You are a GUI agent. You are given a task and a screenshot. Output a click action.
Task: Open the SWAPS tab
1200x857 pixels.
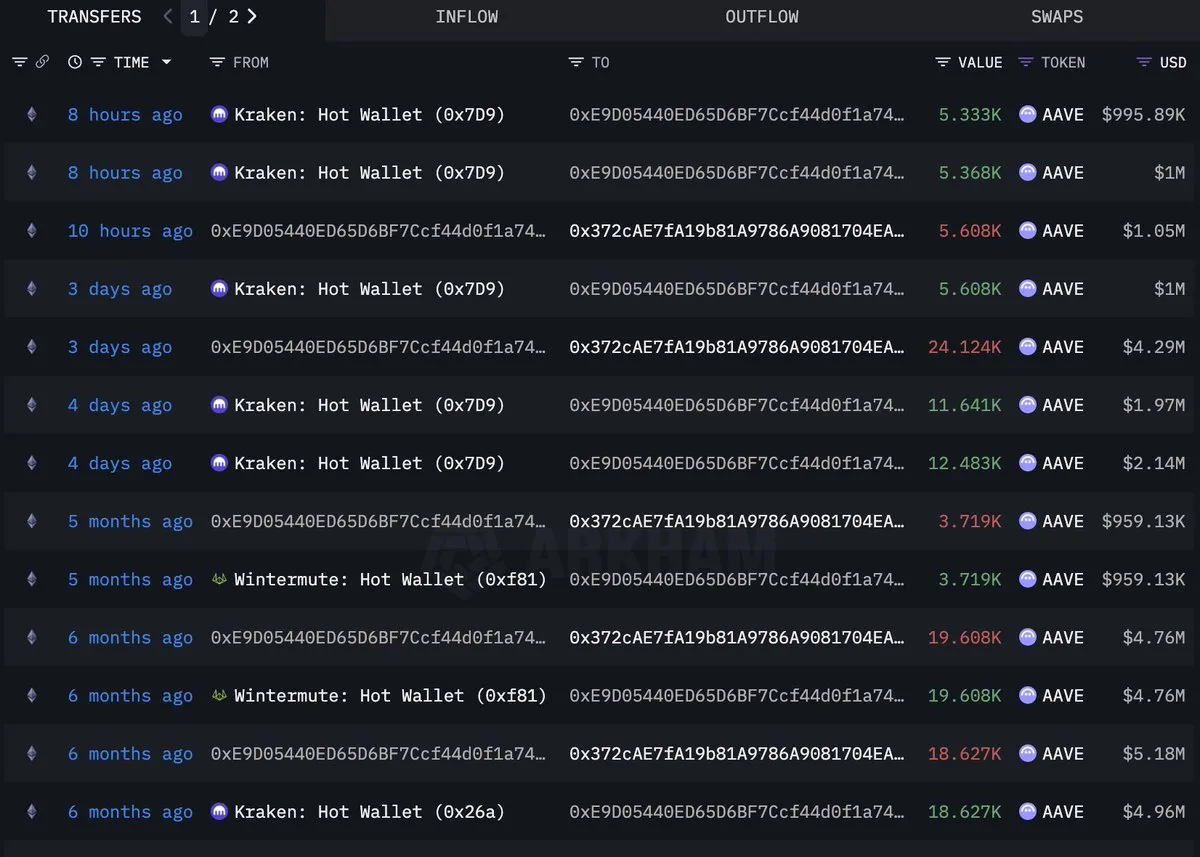pyautogui.click(x=1057, y=17)
